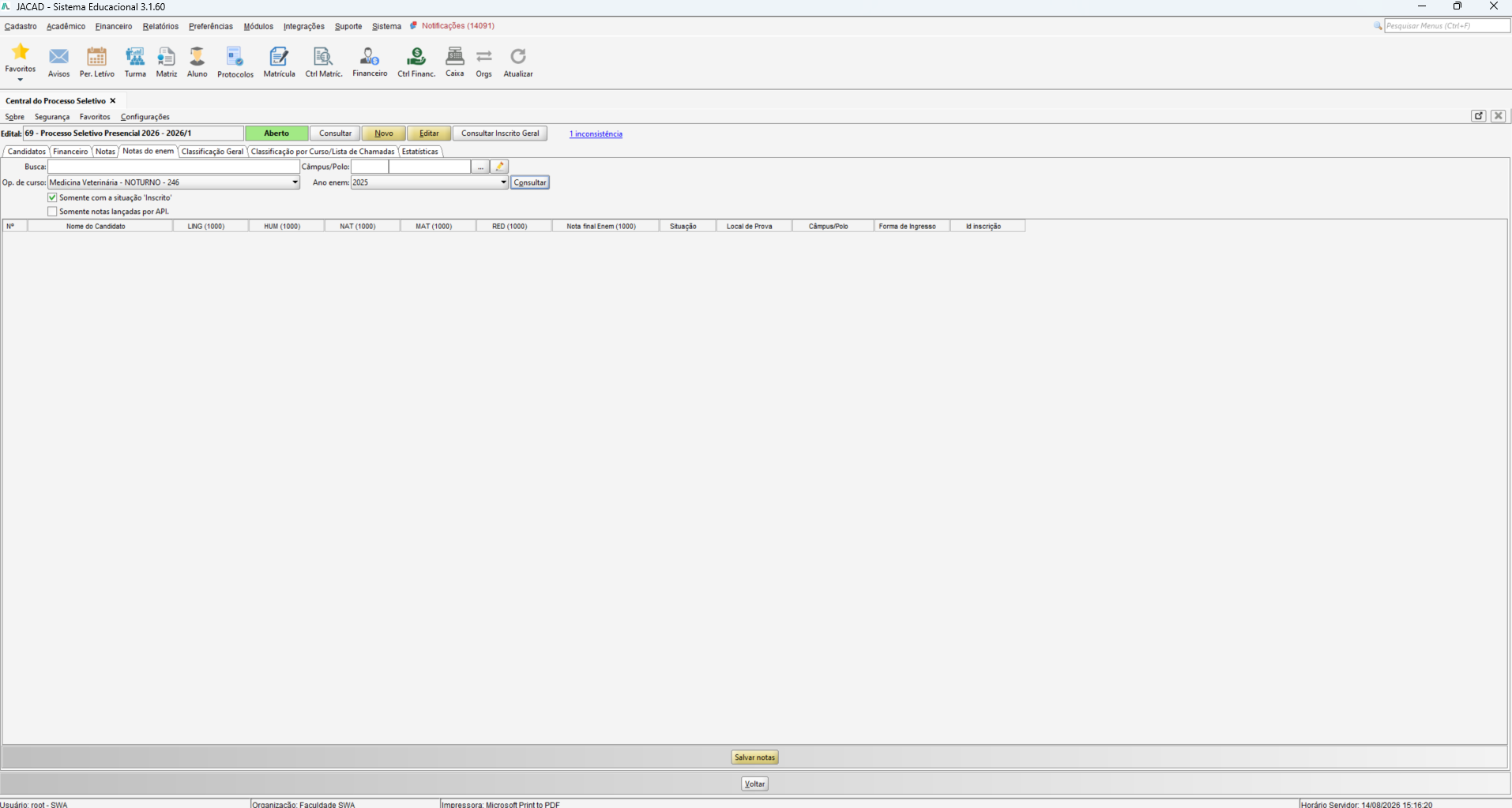Click the Novo button

click(x=384, y=133)
